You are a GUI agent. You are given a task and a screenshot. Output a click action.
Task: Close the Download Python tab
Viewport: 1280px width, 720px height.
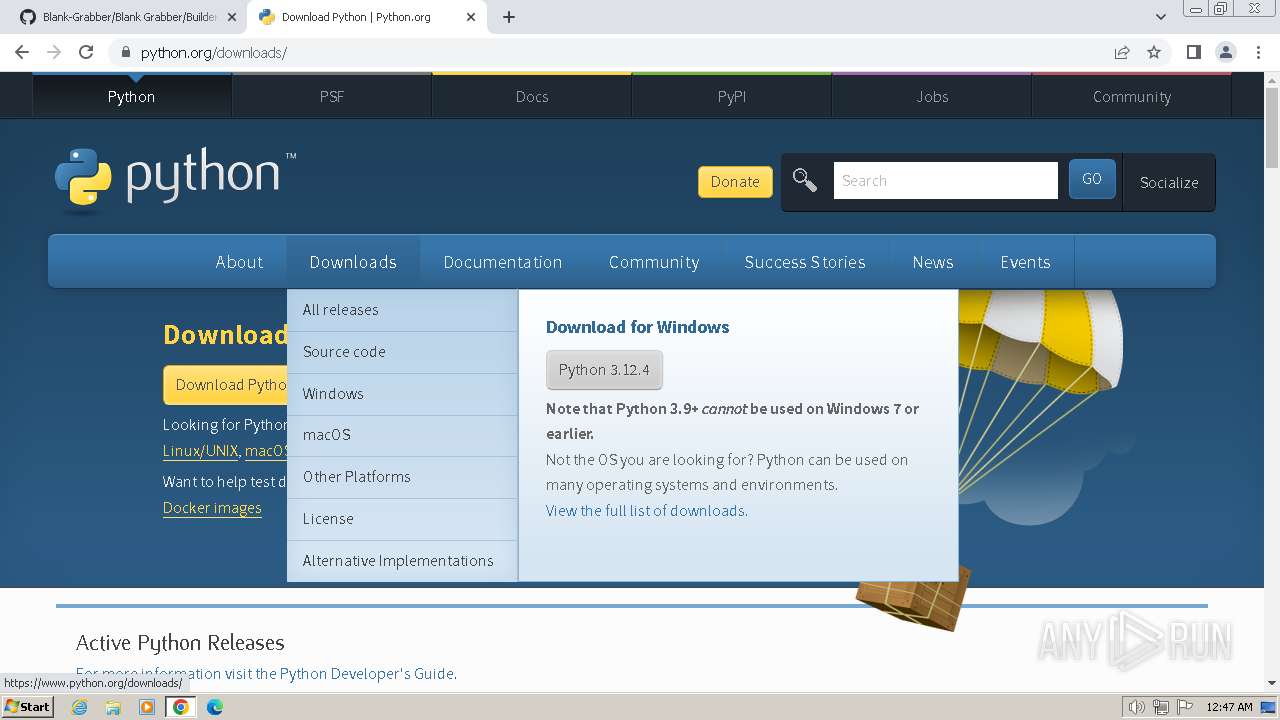(471, 17)
